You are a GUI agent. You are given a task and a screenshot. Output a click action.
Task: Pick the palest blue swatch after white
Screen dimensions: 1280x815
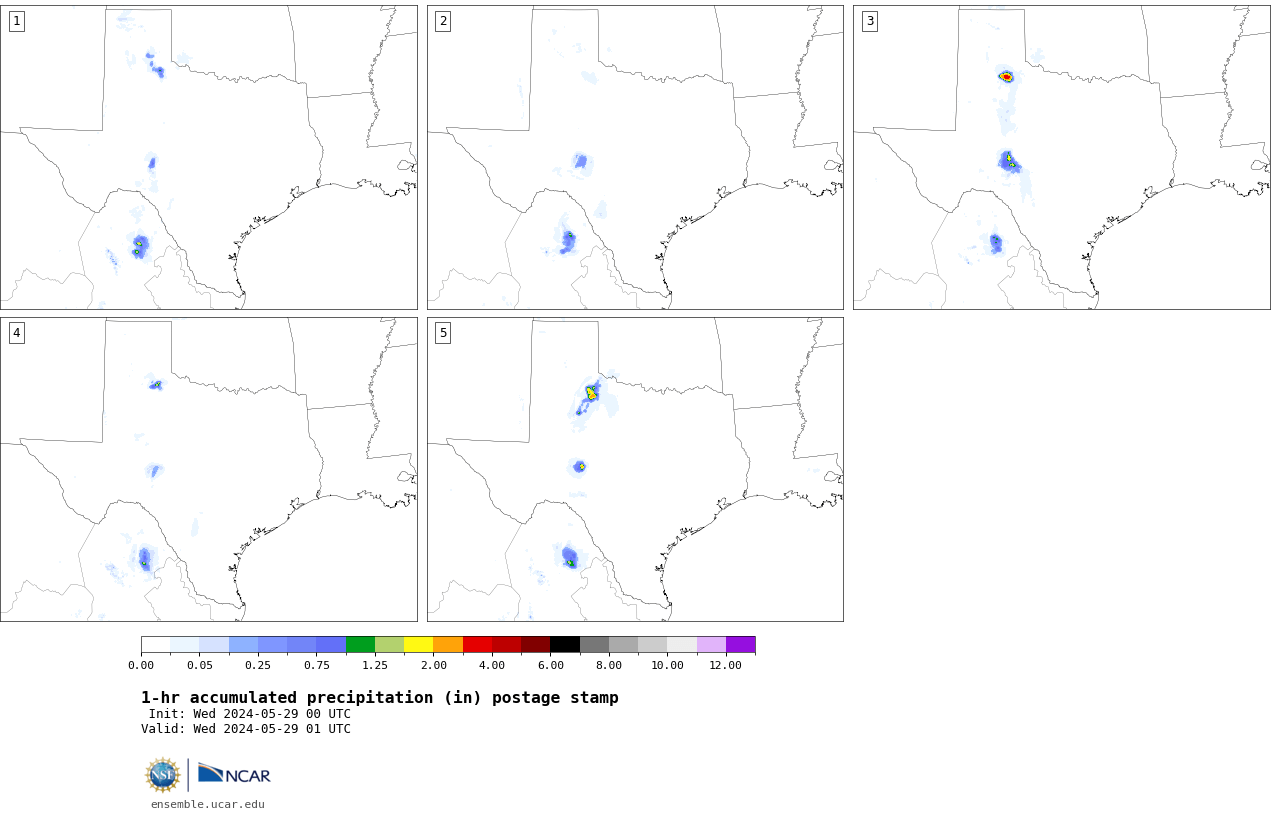[185, 644]
